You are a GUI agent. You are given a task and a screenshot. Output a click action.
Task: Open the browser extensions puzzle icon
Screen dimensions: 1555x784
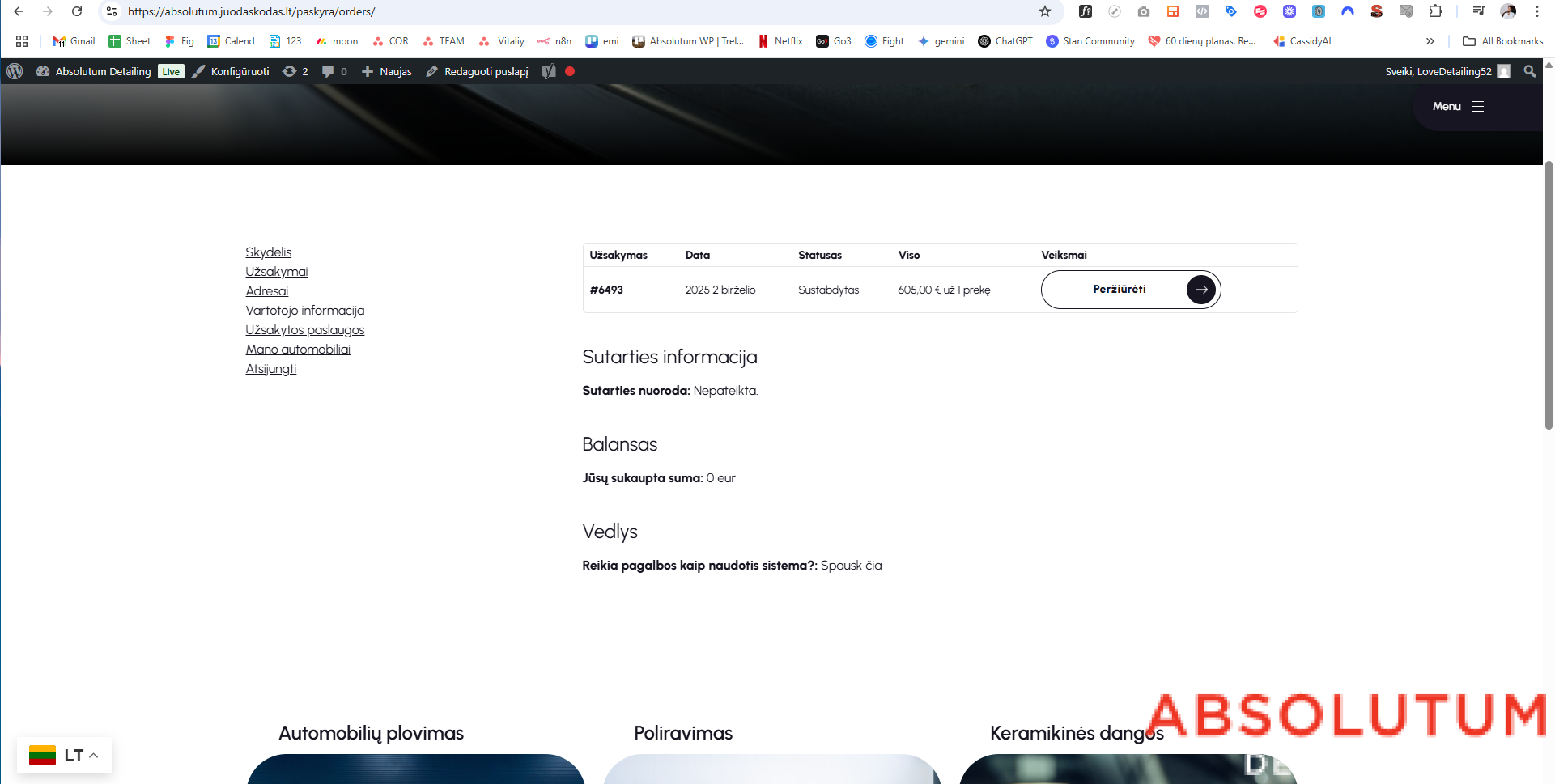[x=1435, y=11]
